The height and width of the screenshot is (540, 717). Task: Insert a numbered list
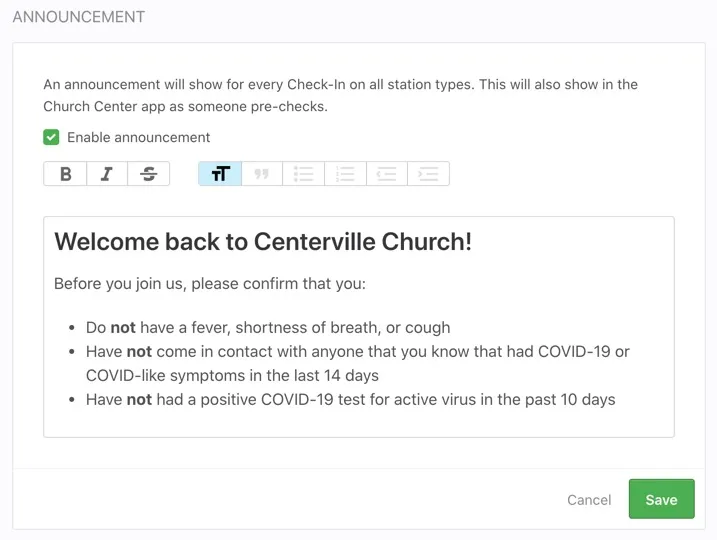345,174
